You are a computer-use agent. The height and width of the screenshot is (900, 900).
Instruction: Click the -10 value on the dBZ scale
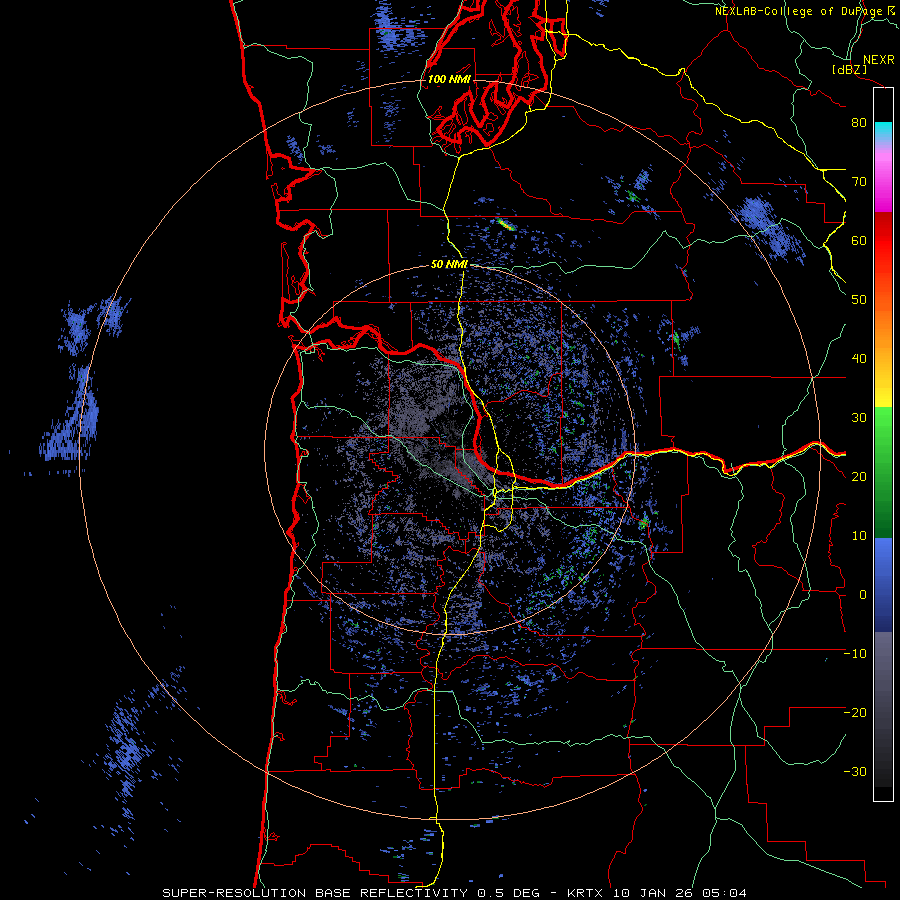coord(855,654)
